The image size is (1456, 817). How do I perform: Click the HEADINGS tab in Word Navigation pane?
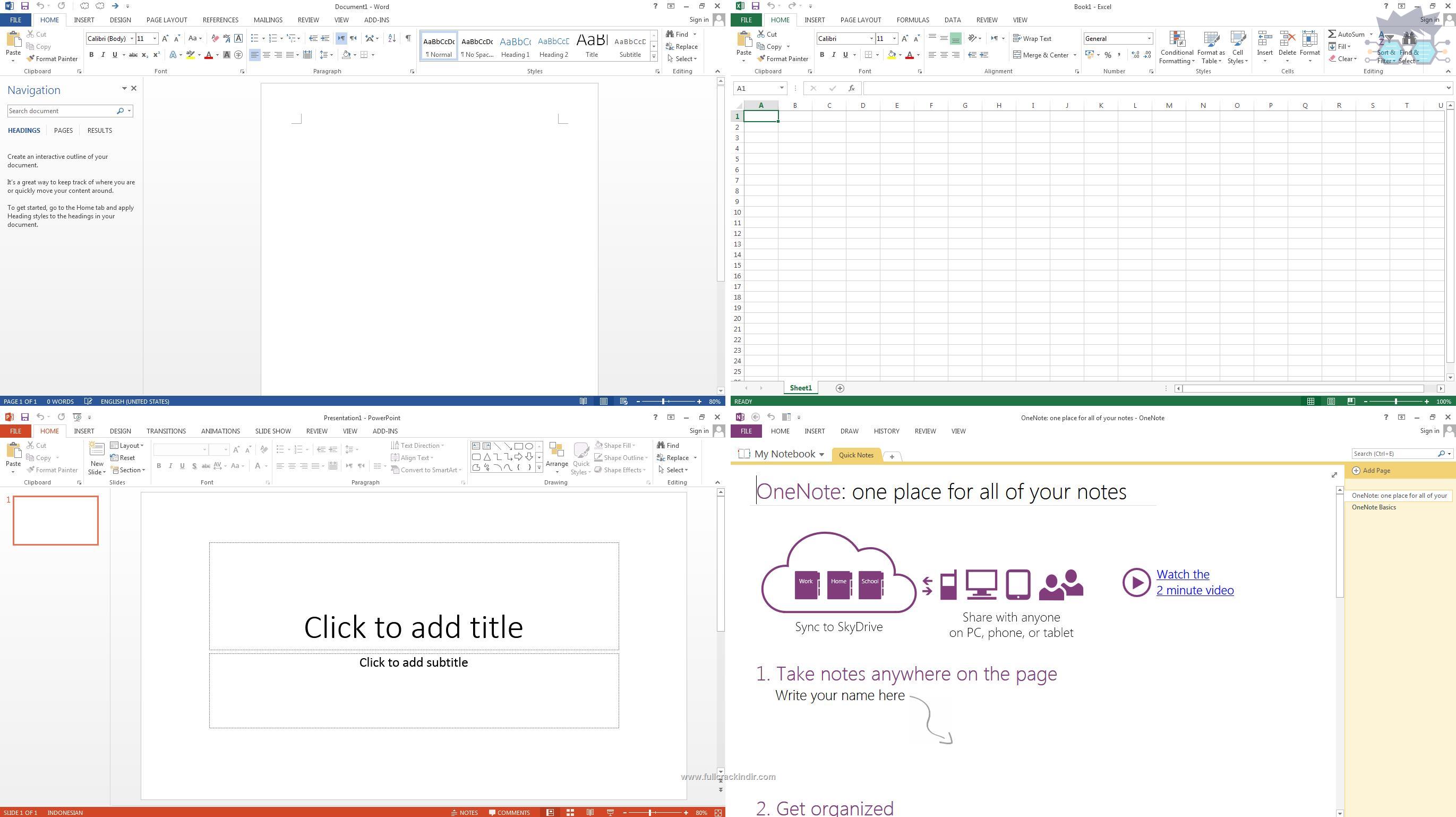click(24, 130)
